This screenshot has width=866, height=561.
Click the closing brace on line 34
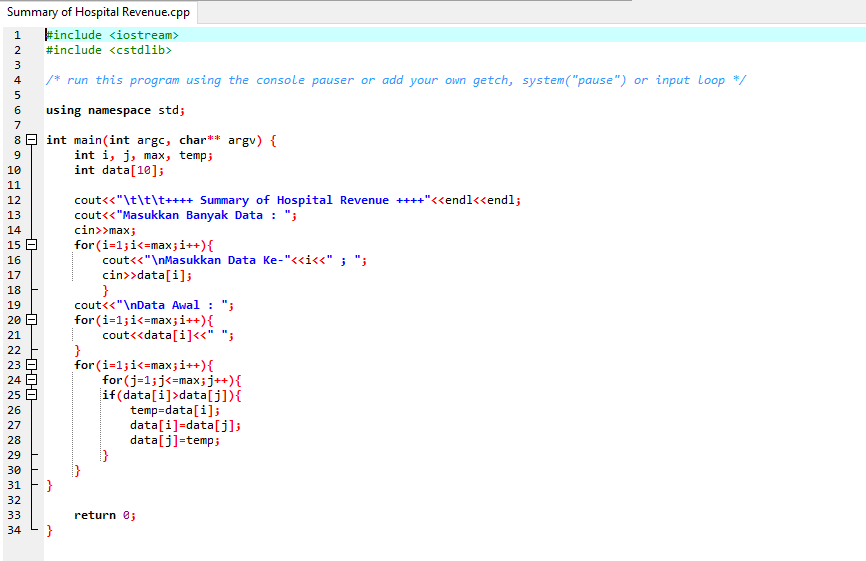click(50, 530)
